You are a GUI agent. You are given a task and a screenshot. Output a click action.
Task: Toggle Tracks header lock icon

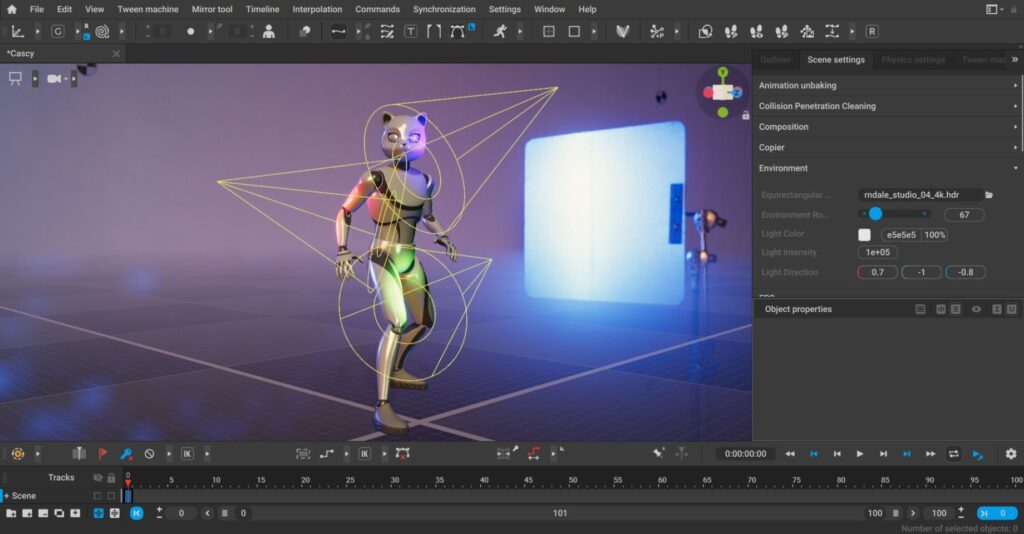point(111,478)
